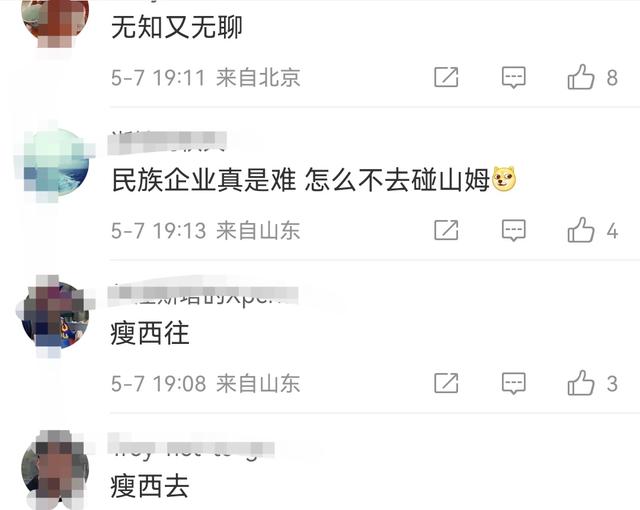The height and width of the screenshot is (510, 640).
Task: Open avatar of the '无知又无聊' commenter
Action: pos(55,16)
